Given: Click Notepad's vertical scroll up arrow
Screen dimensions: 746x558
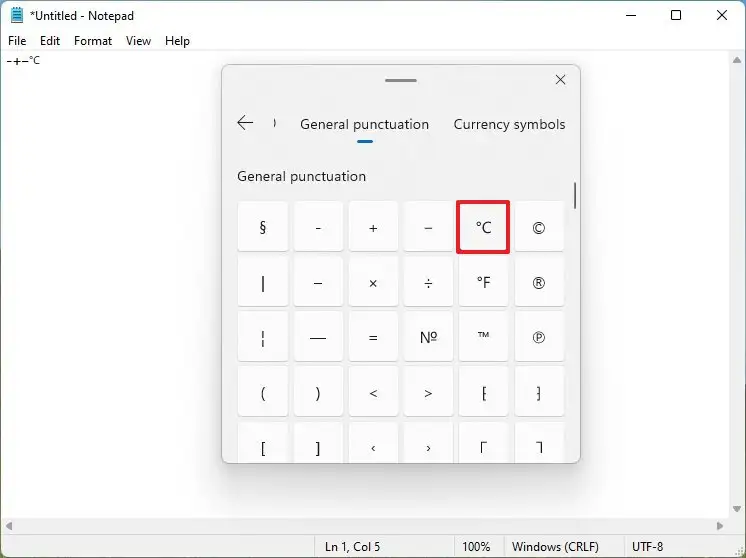Looking at the screenshot, I should click(737, 60).
